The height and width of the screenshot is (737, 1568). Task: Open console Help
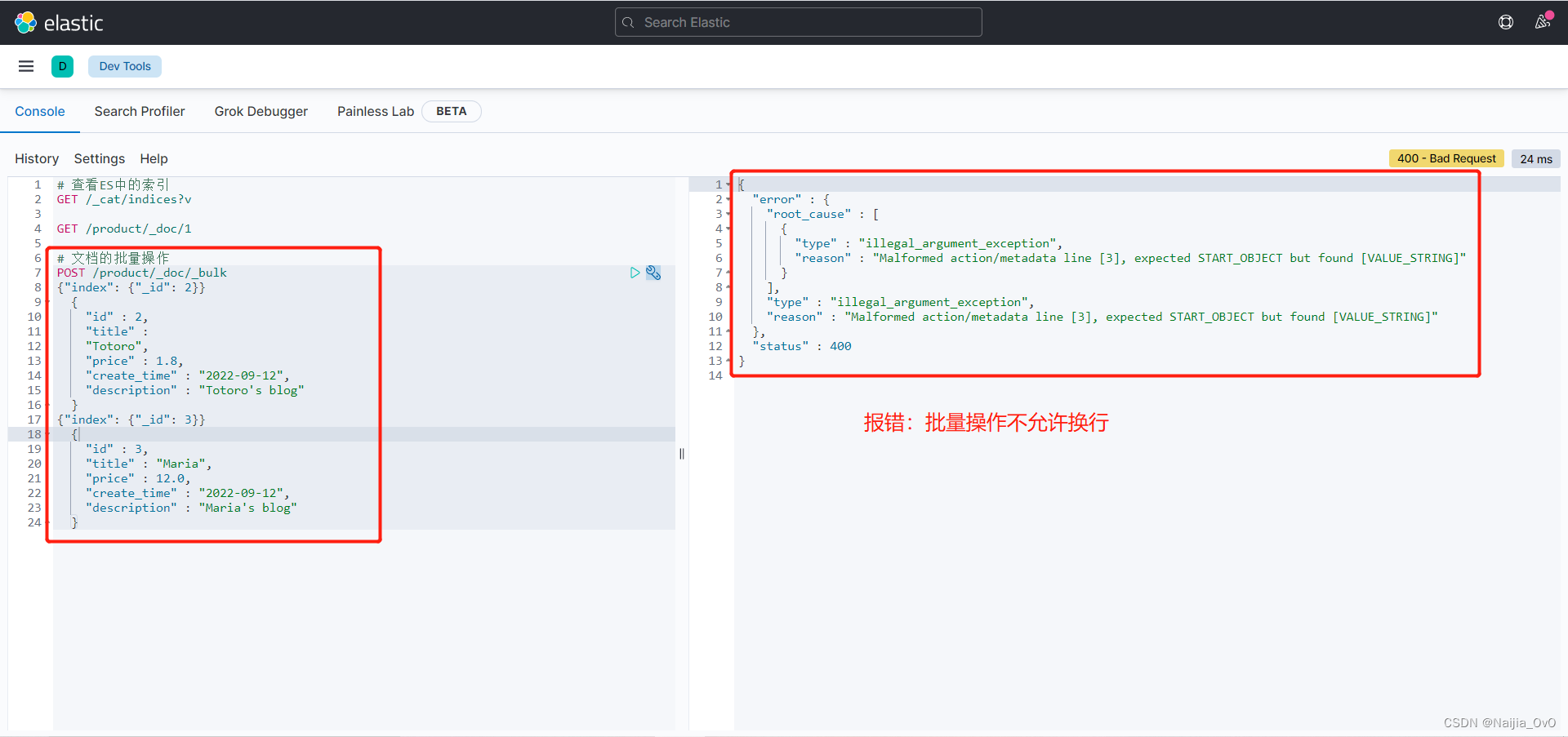tap(154, 158)
